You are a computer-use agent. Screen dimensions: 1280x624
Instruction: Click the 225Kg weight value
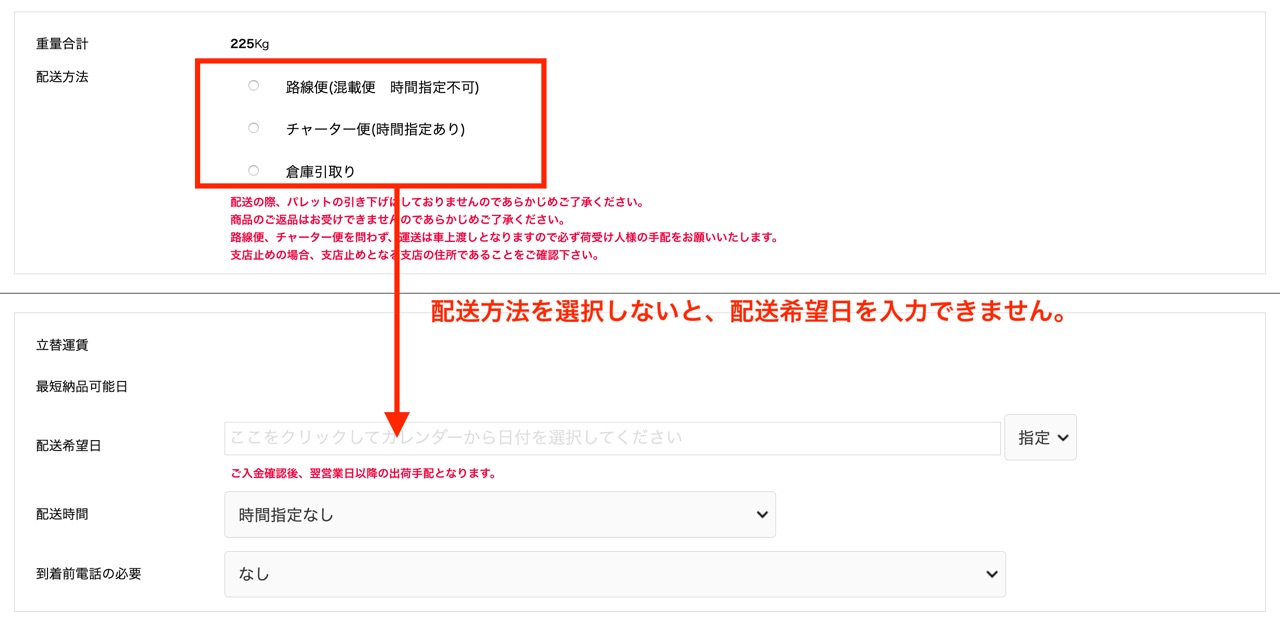click(x=249, y=44)
